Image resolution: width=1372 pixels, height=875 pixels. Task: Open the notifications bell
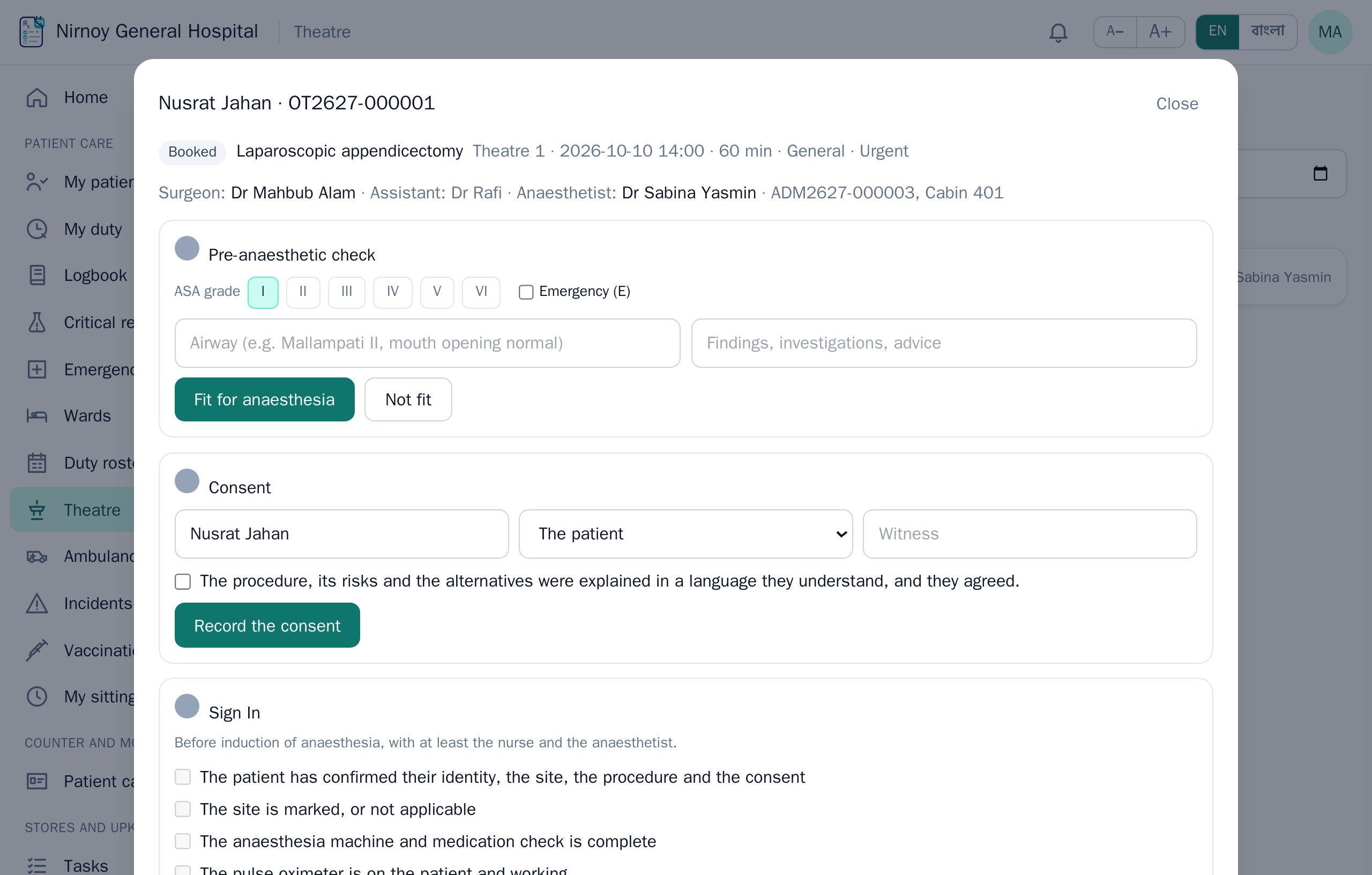pyautogui.click(x=1058, y=32)
